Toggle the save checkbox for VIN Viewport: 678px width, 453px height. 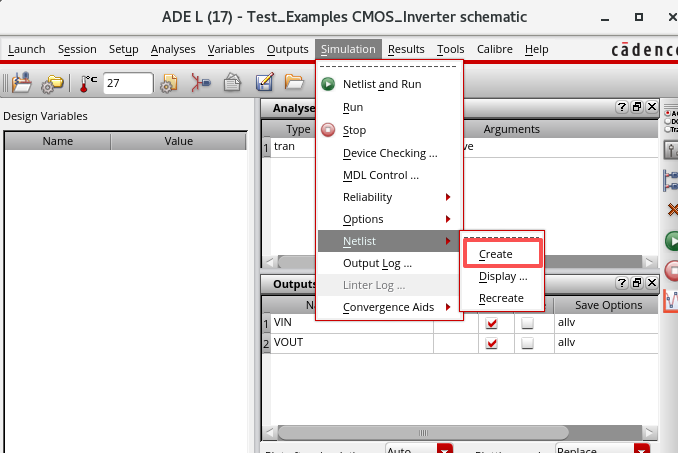point(527,323)
